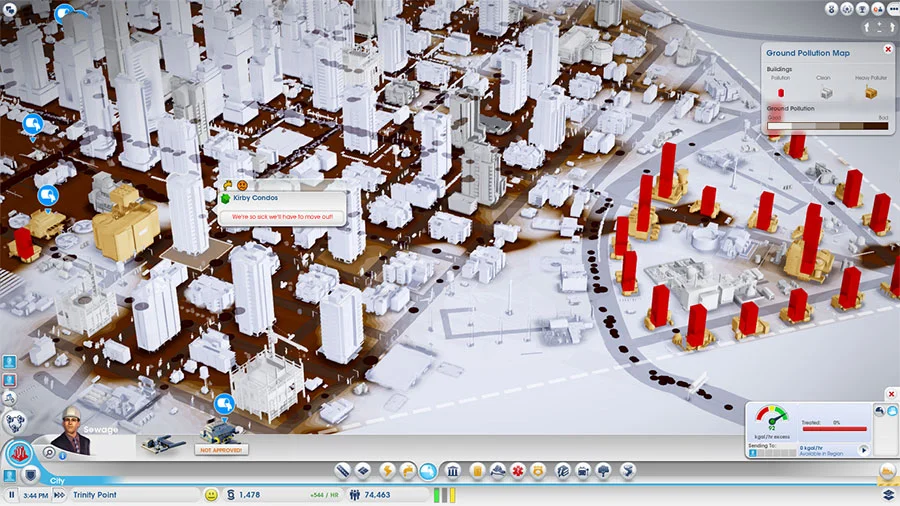This screenshot has height=506, width=900.
Task: Click the Not Approved! label
Action: (x=221, y=450)
